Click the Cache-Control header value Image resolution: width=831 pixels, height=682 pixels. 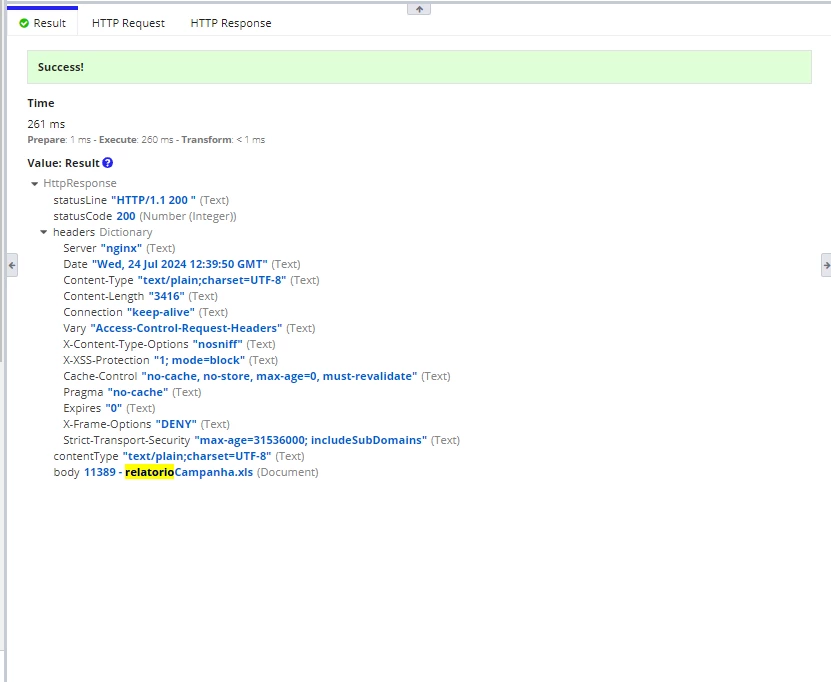279,376
